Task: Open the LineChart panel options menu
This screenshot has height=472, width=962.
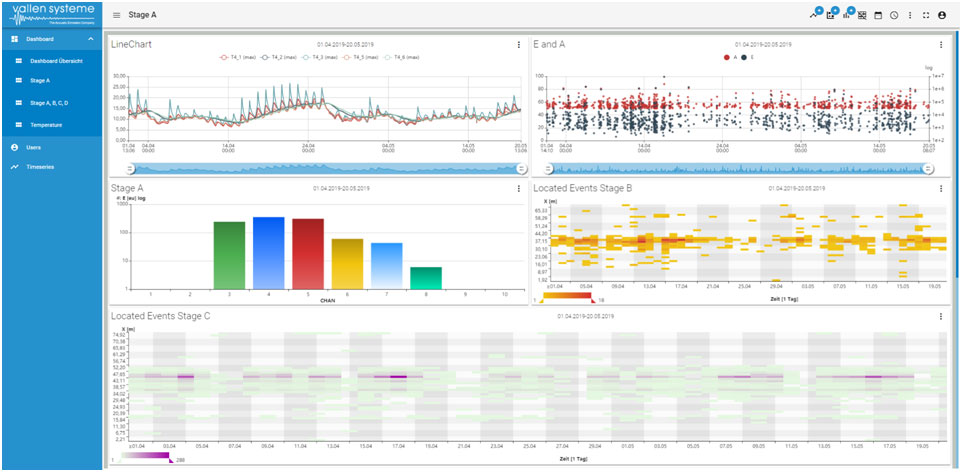Action: tap(518, 44)
